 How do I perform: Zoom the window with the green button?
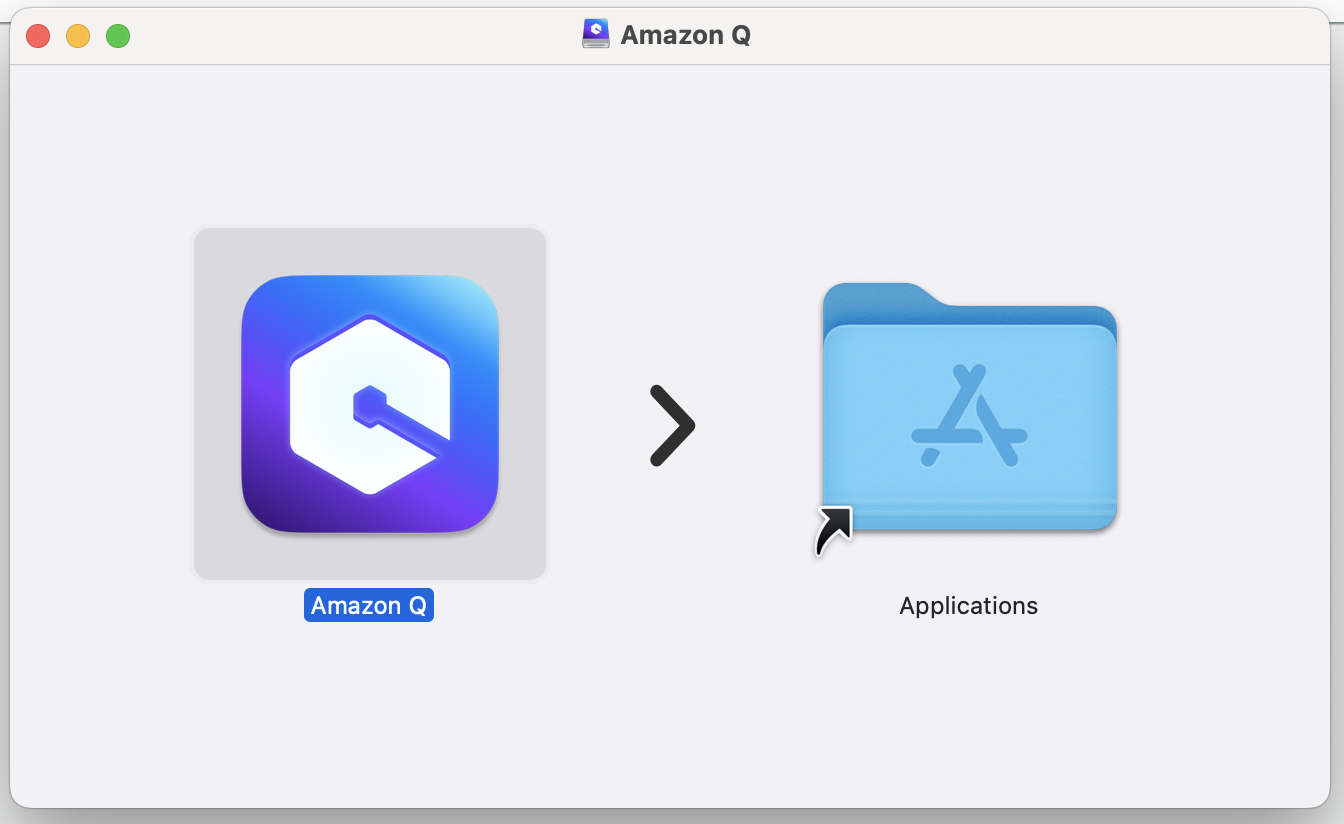pos(118,36)
